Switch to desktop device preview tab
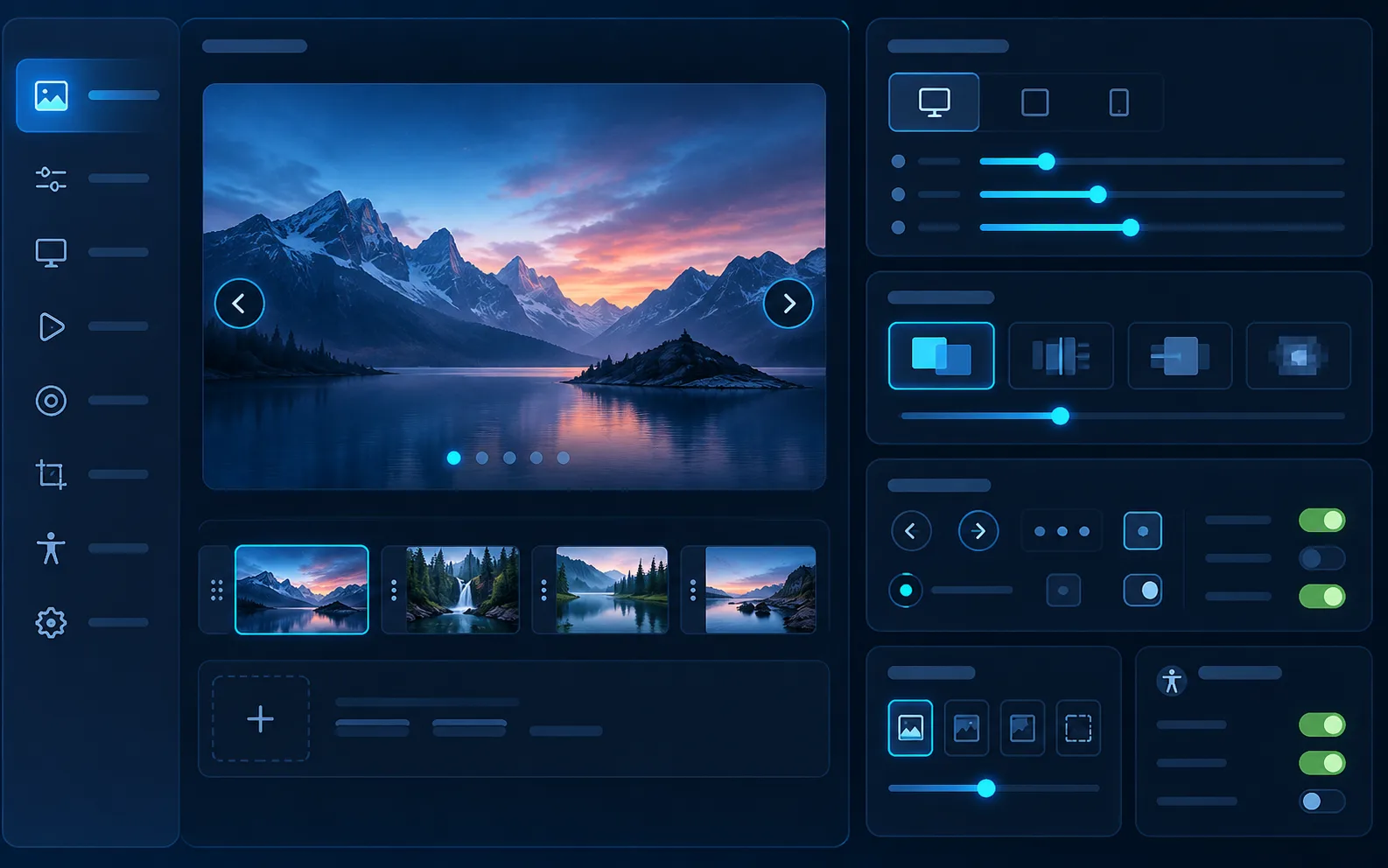This screenshot has width=1388, height=868. coord(934,102)
